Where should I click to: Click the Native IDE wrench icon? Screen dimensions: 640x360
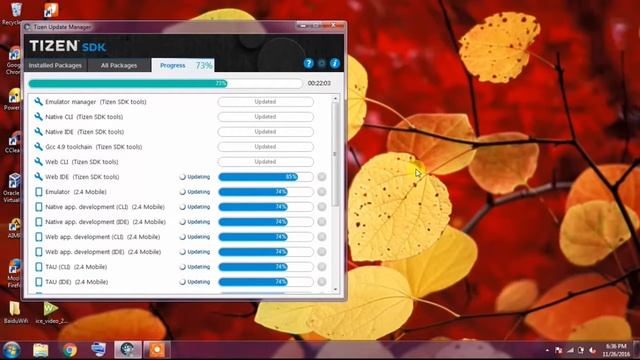click(x=38, y=132)
